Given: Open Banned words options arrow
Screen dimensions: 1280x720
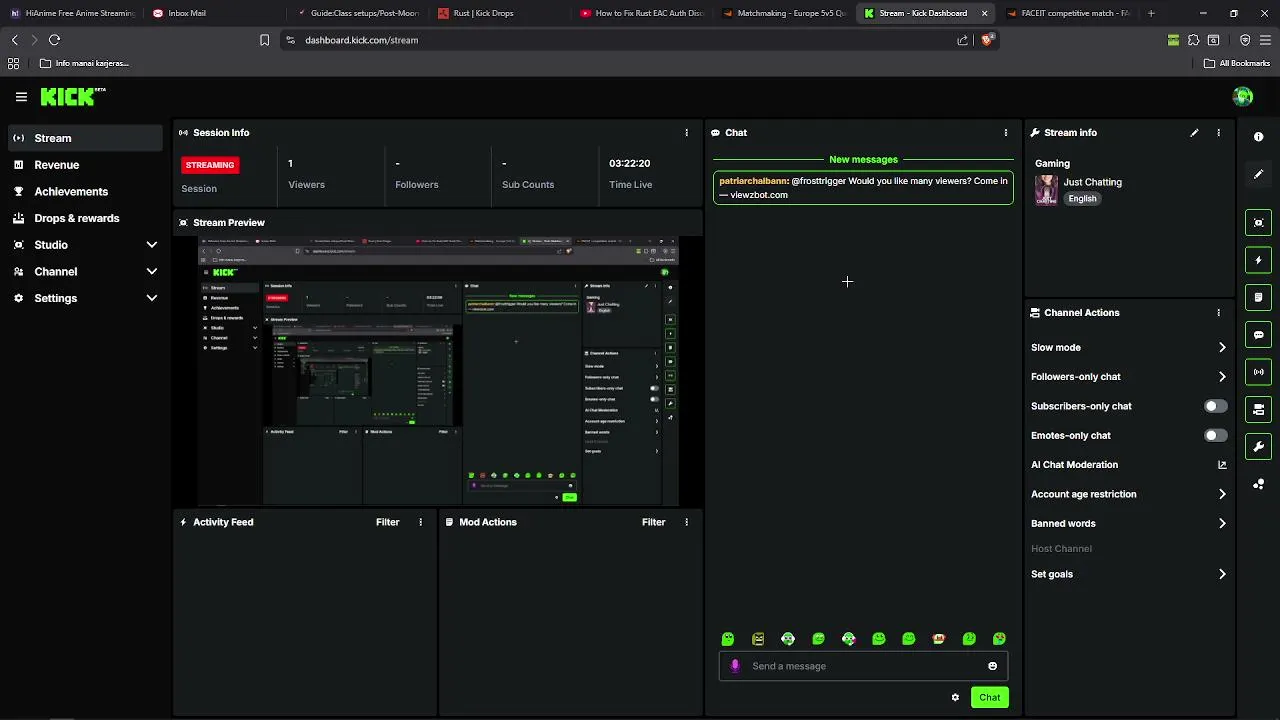Looking at the screenshot, I should [1222, 523].
